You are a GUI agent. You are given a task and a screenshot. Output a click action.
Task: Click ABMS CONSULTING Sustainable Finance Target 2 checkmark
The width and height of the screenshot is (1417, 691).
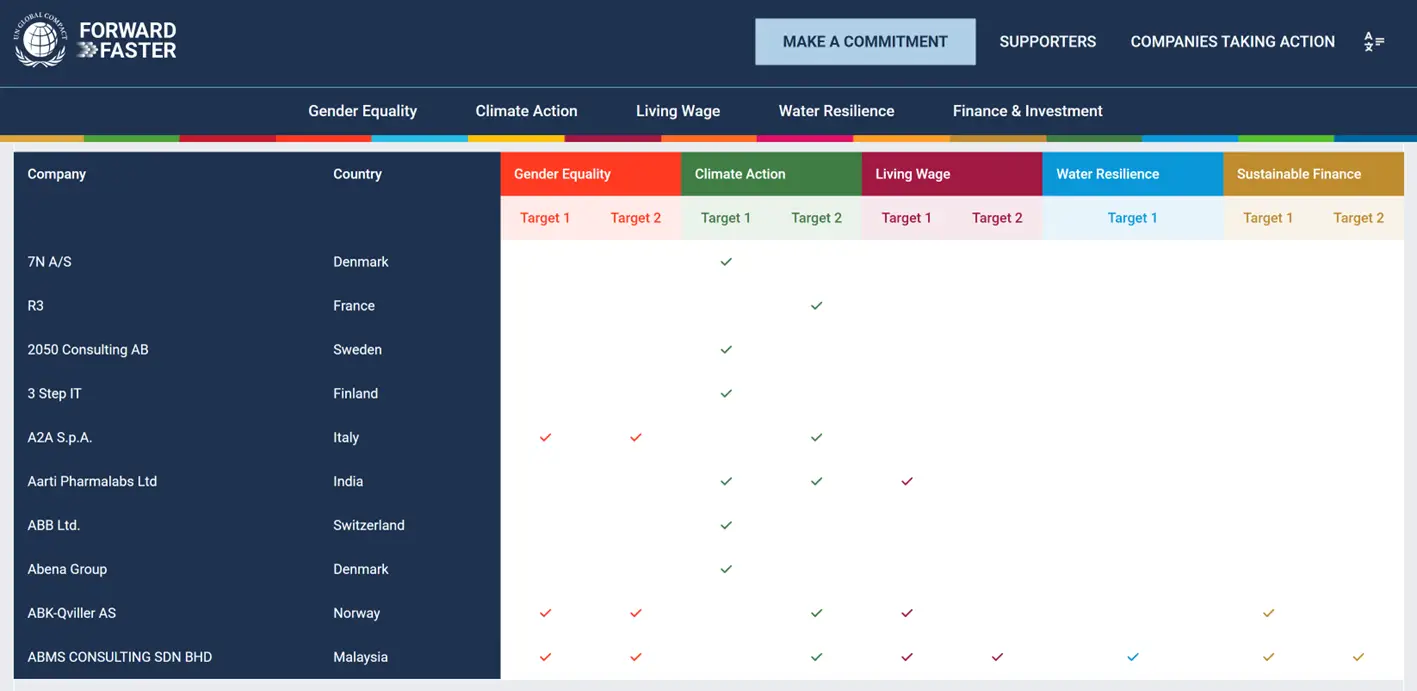[1358, 658]
